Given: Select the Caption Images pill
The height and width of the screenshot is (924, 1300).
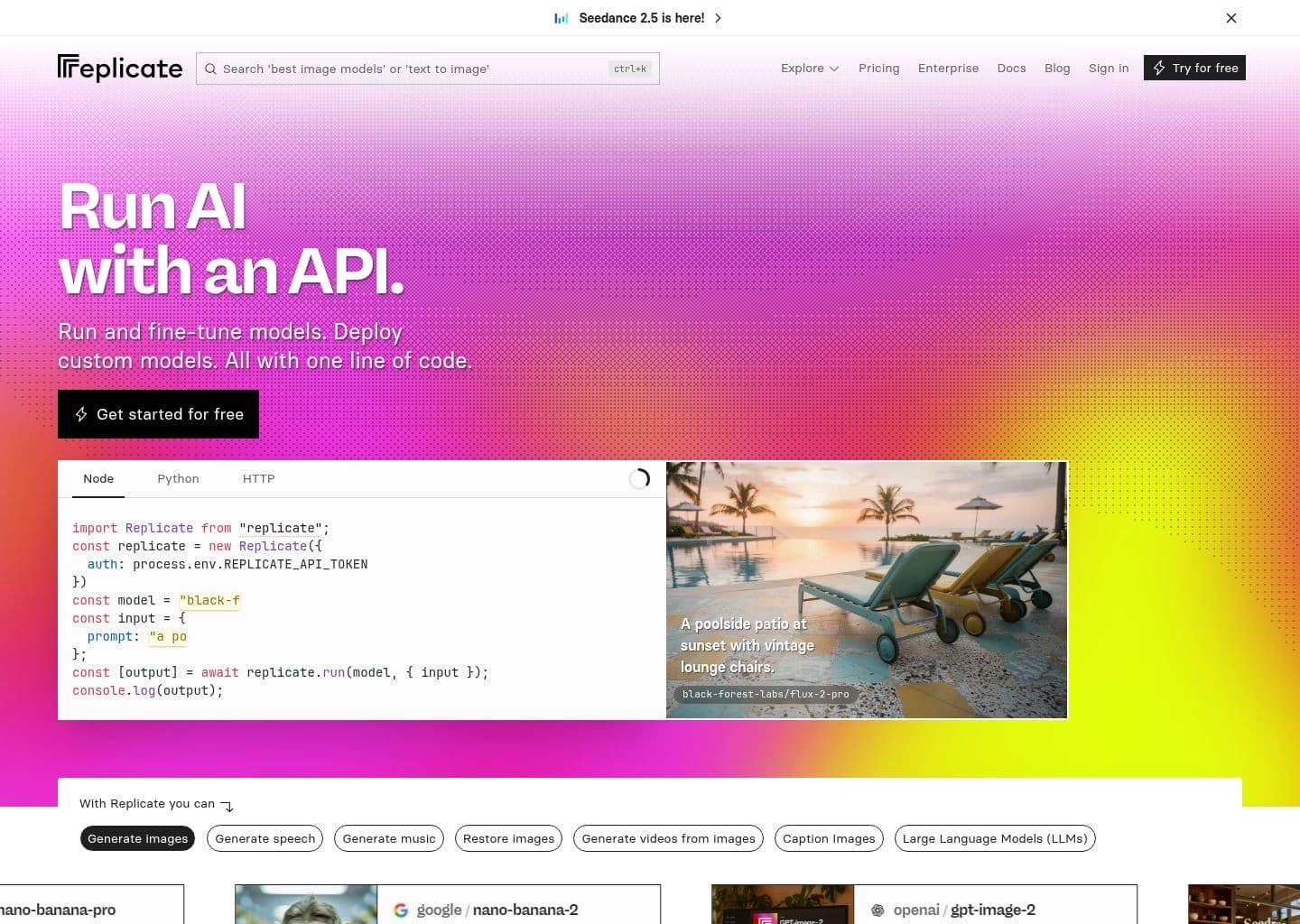Looking at the screenshot, I should click(829, 838).
